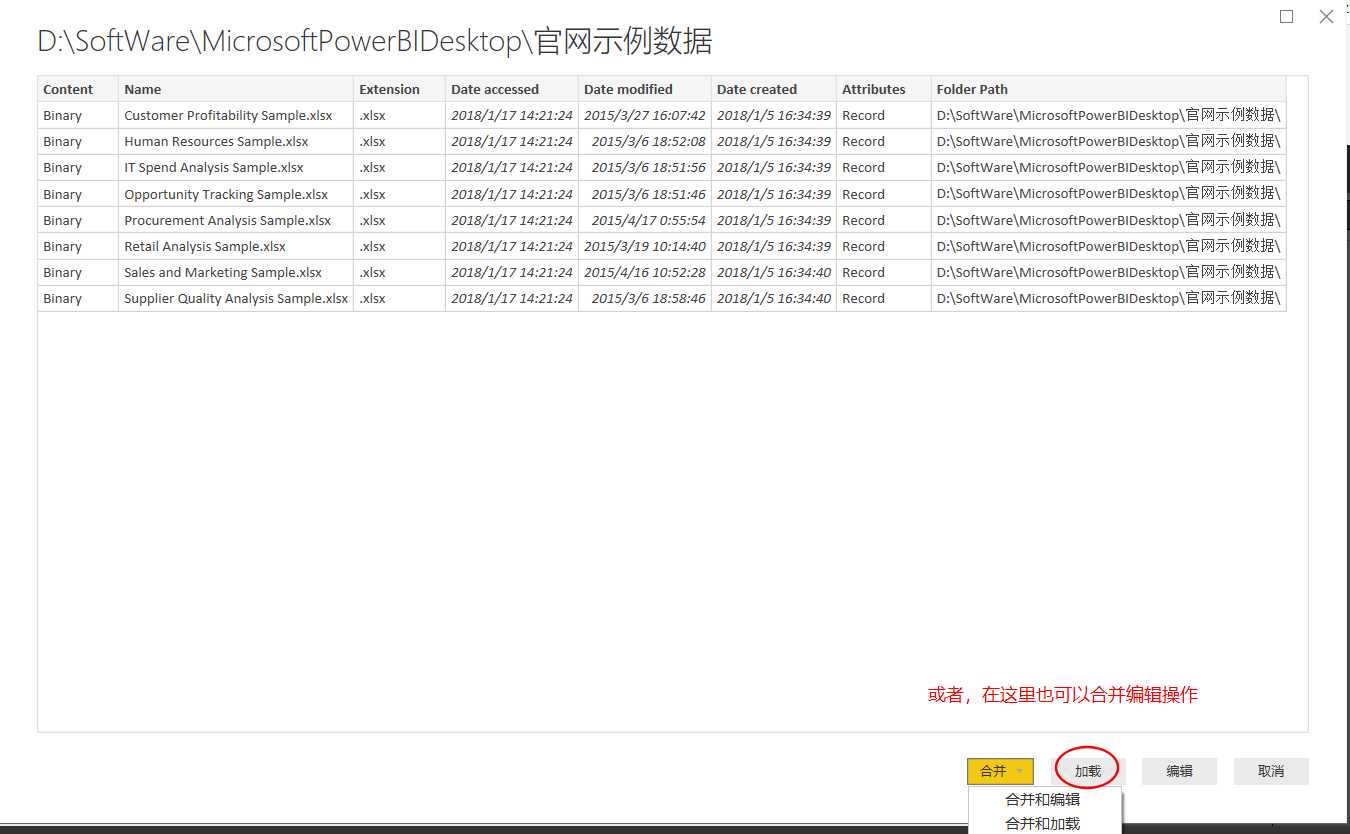Close the dialog with the X icon
This screenshot has height=834, width=1350.
[1326, 16]
